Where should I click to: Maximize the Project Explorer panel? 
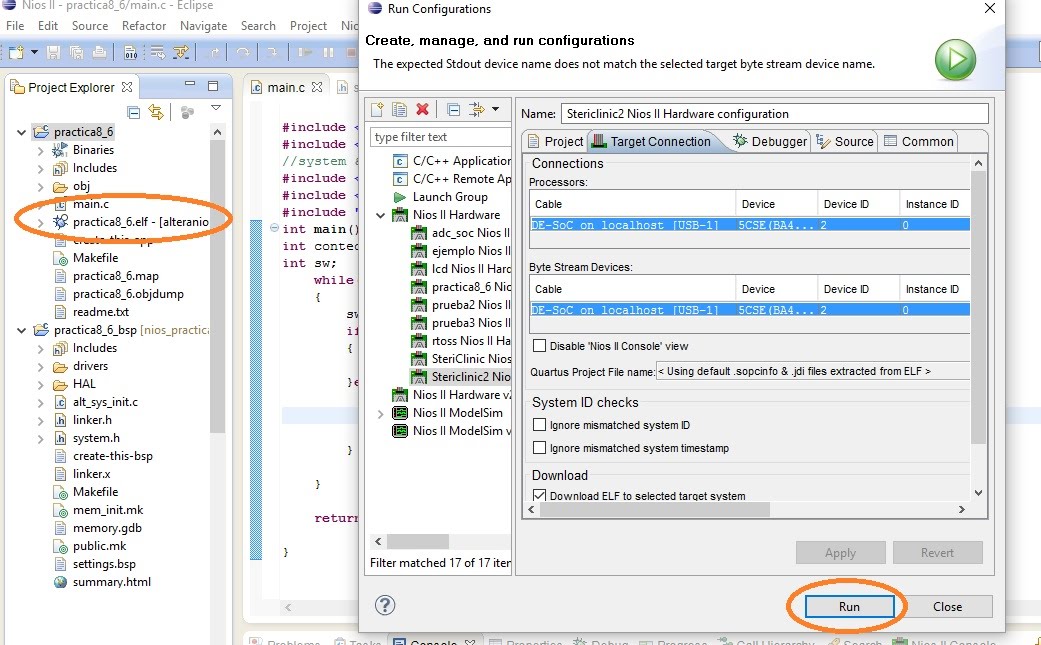(x=212, y=86)
